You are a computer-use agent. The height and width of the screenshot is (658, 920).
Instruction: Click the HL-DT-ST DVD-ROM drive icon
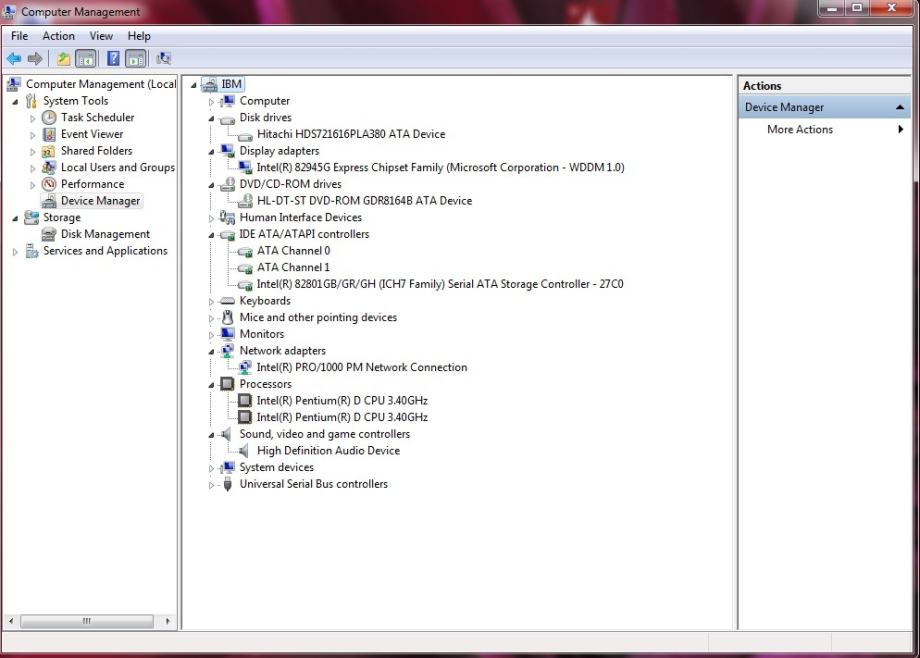(245, 201)
